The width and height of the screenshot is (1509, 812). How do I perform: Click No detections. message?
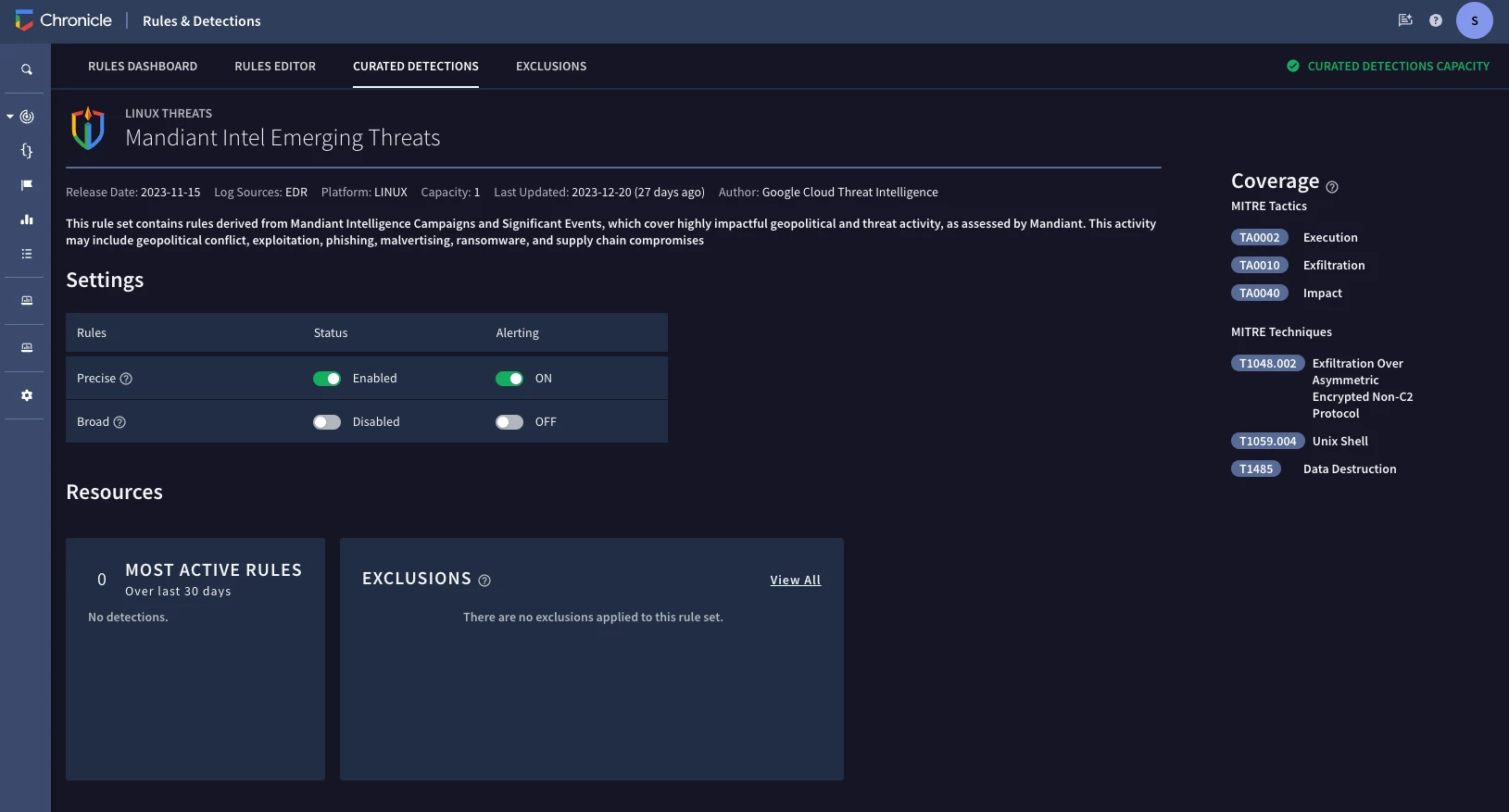pyautogui.click(x=128, y=618)
